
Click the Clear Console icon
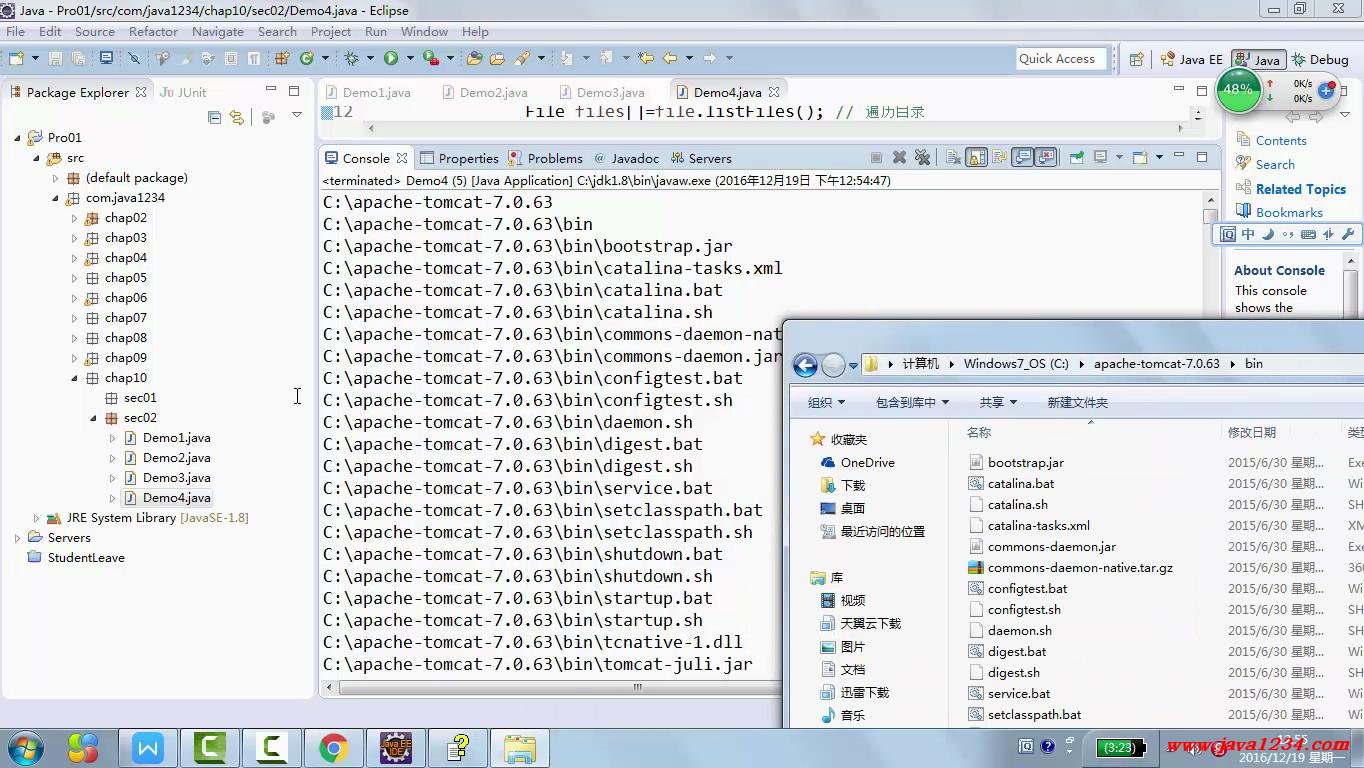pyautogui.click(x=954, y=157)
